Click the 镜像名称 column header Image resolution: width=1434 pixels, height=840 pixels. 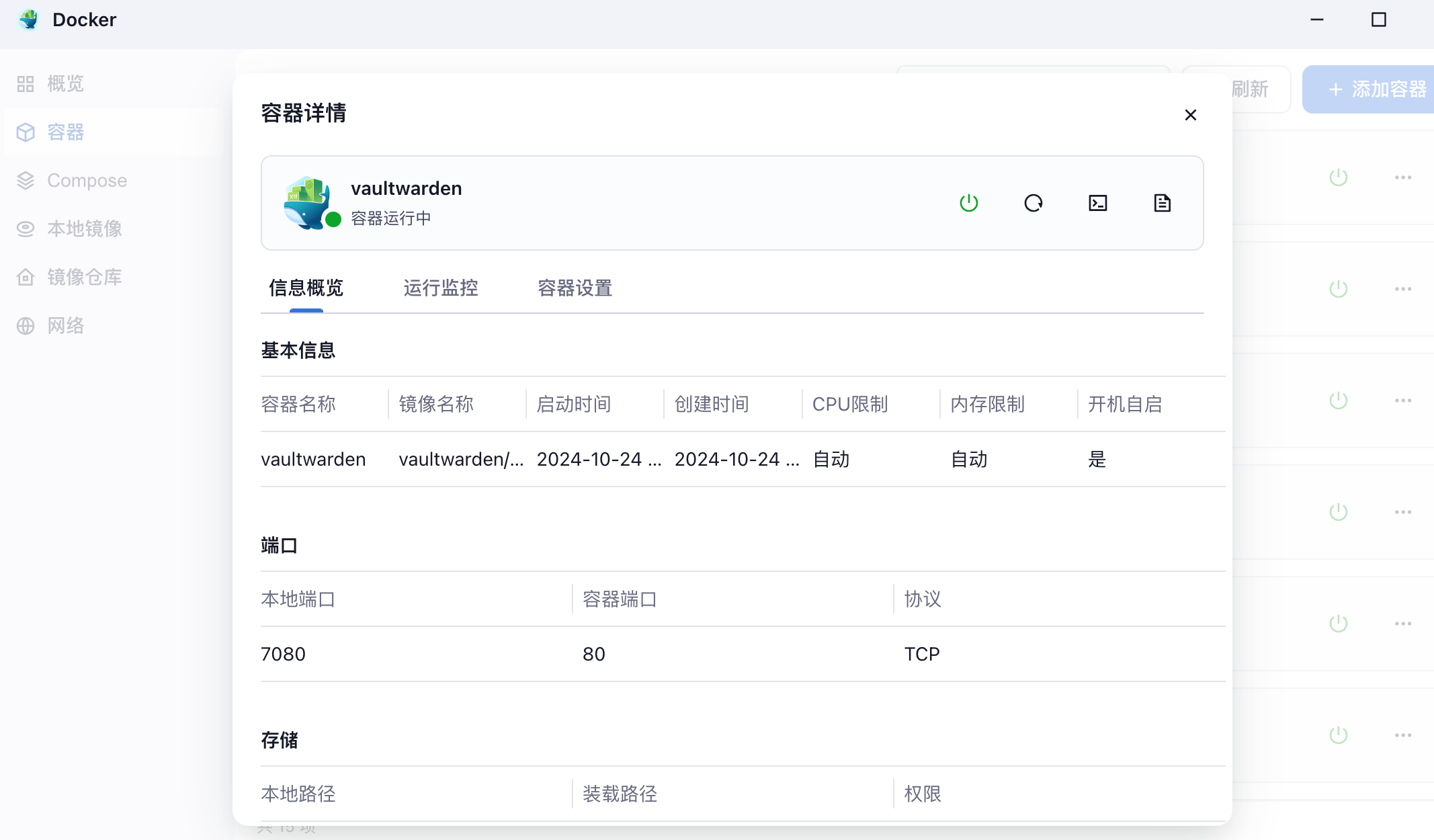coord(436,405)
